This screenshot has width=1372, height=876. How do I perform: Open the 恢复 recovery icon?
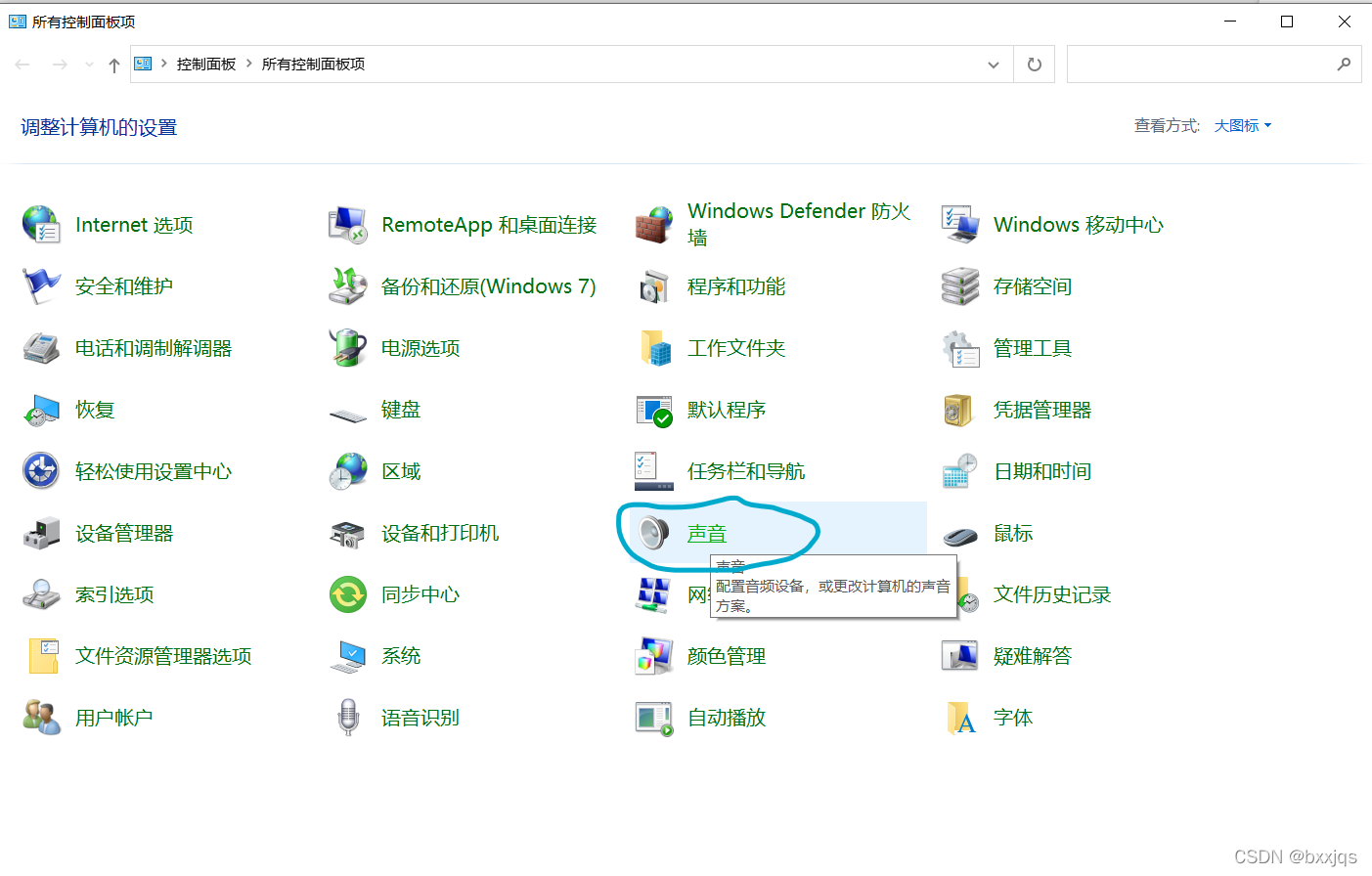click(x=41, y=410)
